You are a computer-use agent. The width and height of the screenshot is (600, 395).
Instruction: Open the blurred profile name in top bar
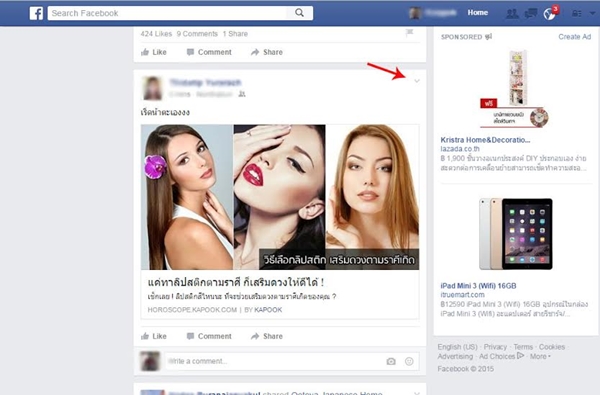pos(440,13)
